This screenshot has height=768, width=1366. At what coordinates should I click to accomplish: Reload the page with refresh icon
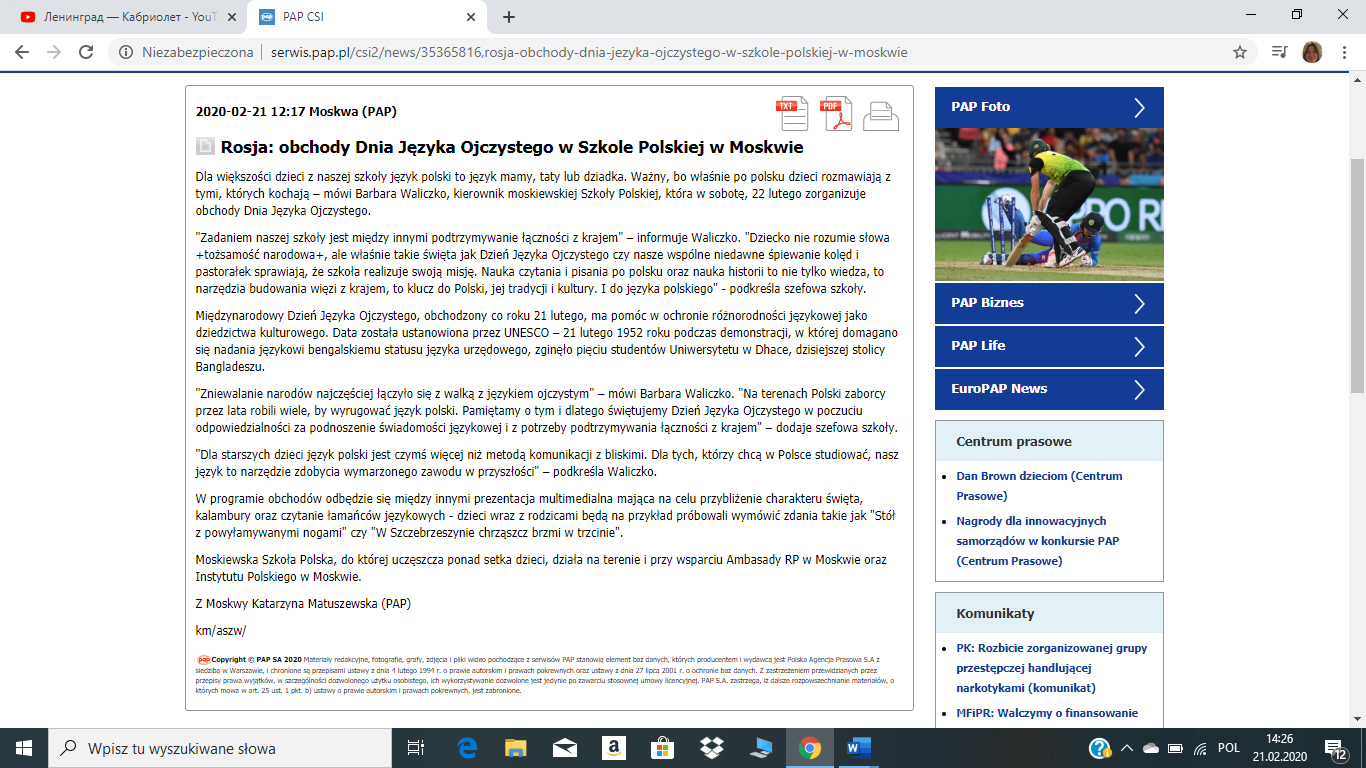point(87,52)
